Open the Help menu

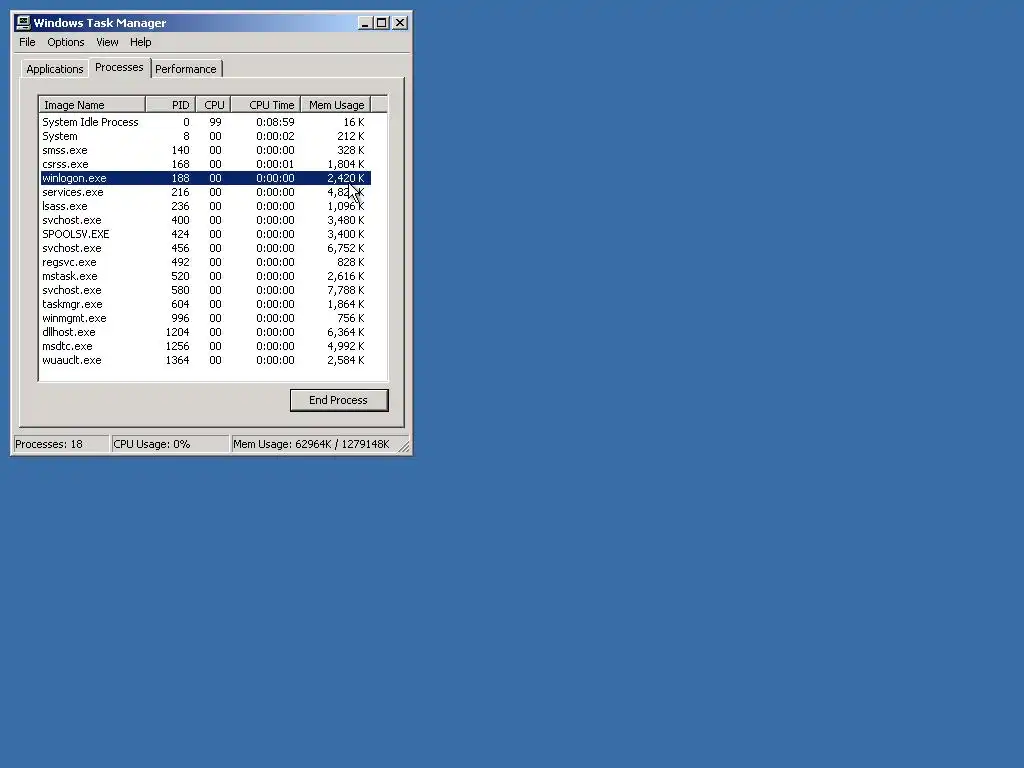pos(140,42)
